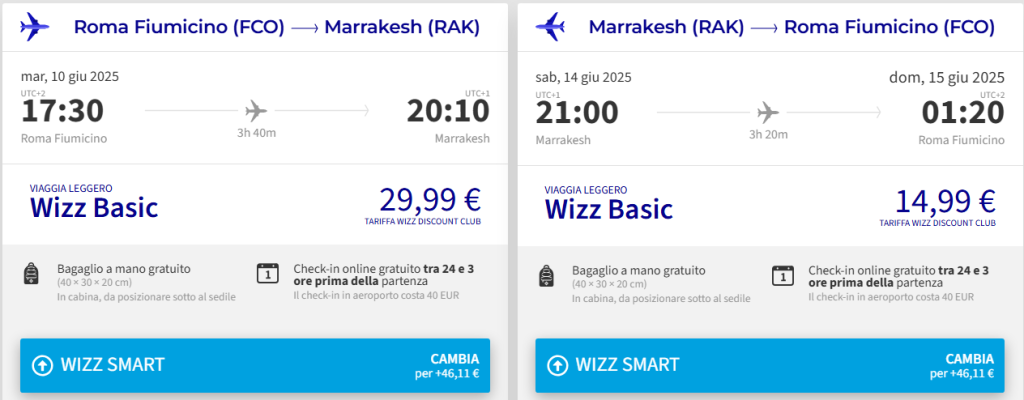The height and width of the screenshot is (400, 1024).
Task: Click backpack baggage icon in outbound flight card
Action: click(x=31, y=275)
